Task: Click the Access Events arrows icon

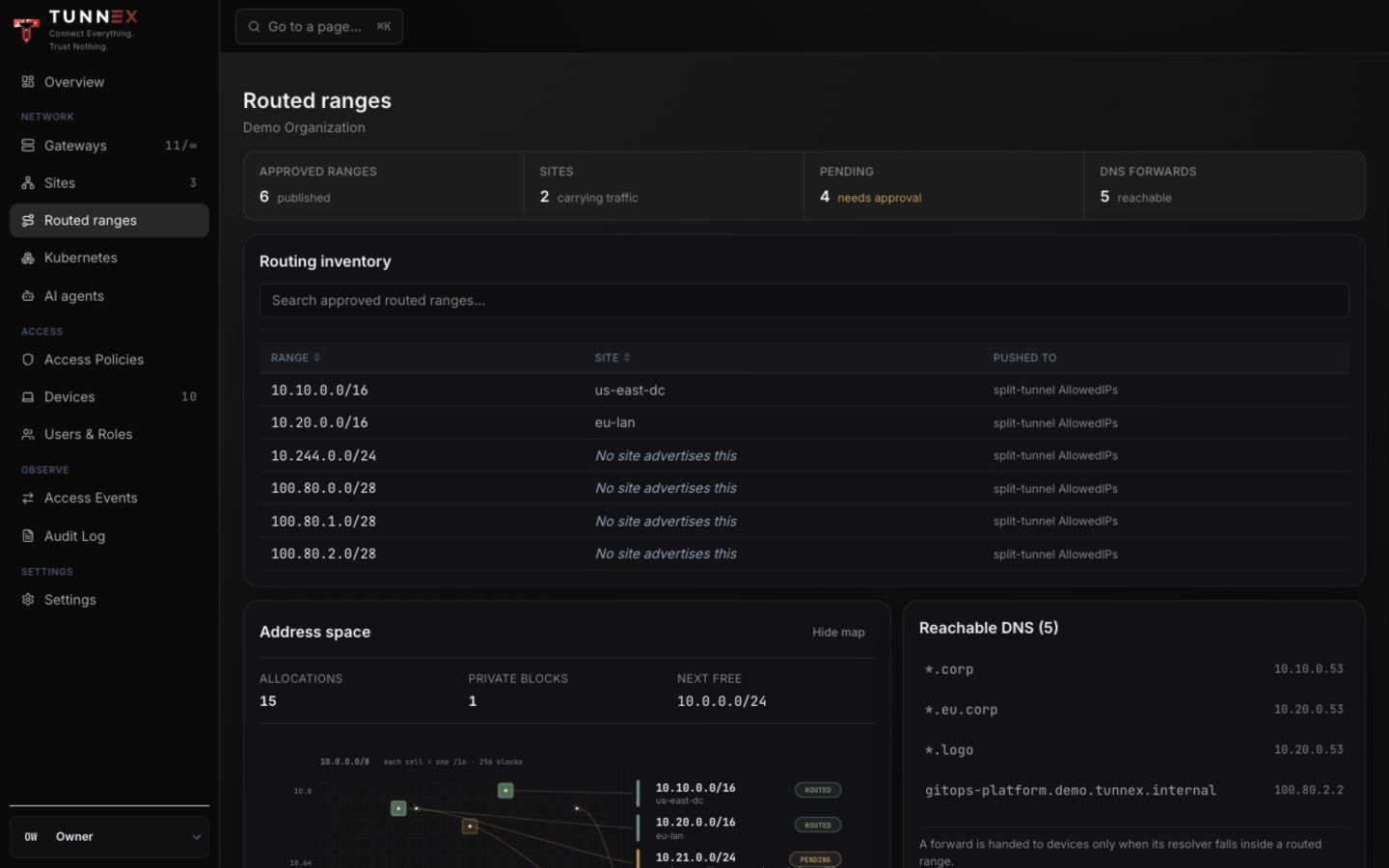Action: pos(28,499)
